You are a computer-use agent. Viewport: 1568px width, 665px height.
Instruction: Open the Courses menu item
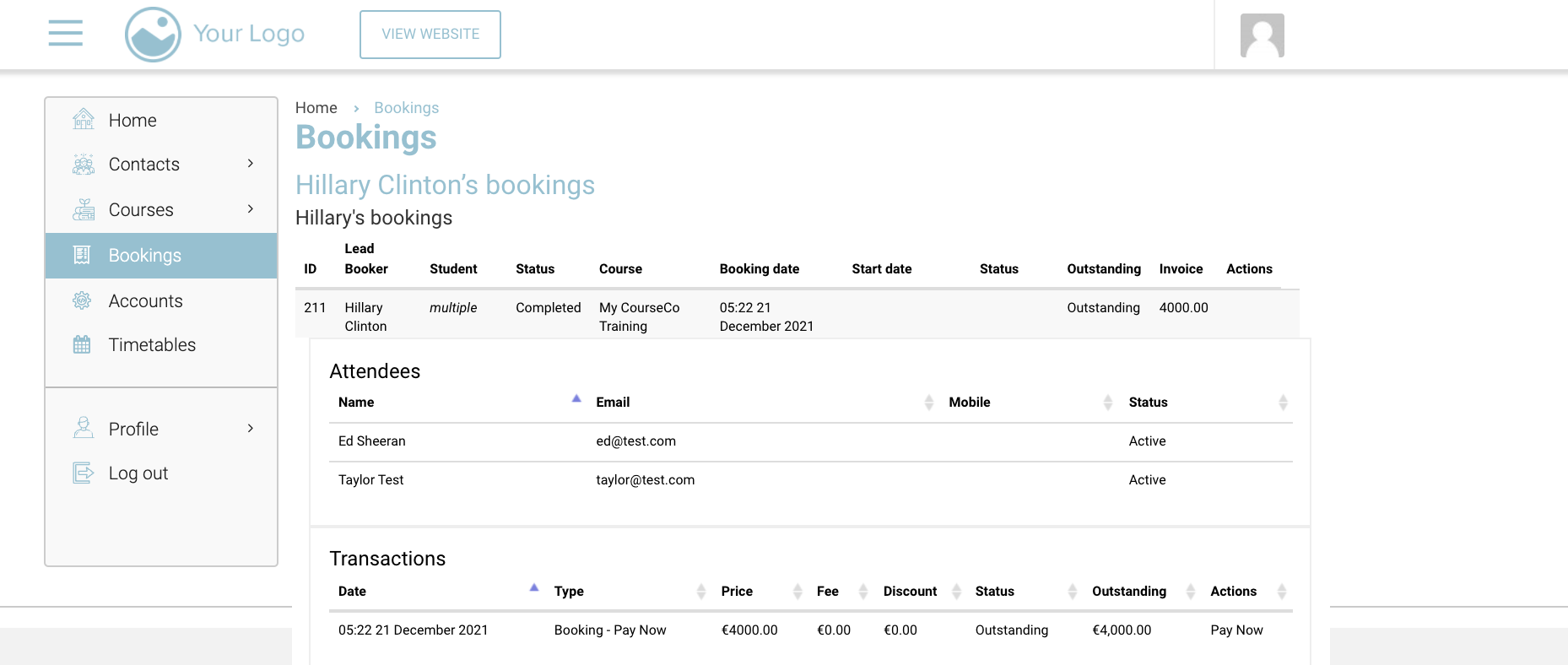(x=141, y=210)
